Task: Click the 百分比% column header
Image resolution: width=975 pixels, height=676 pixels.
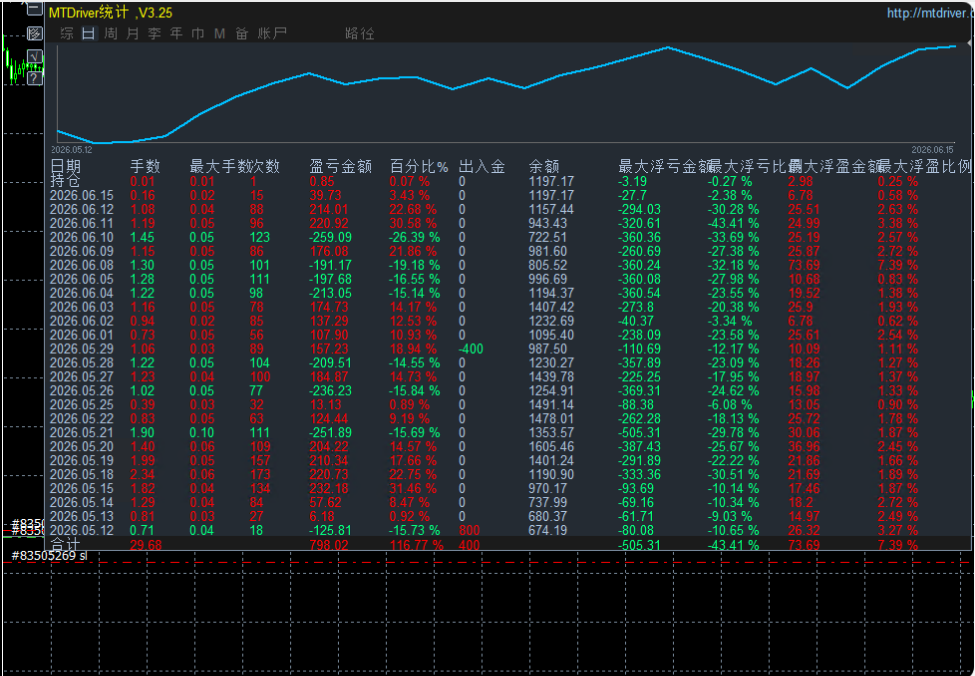Action: coord(418,167)
